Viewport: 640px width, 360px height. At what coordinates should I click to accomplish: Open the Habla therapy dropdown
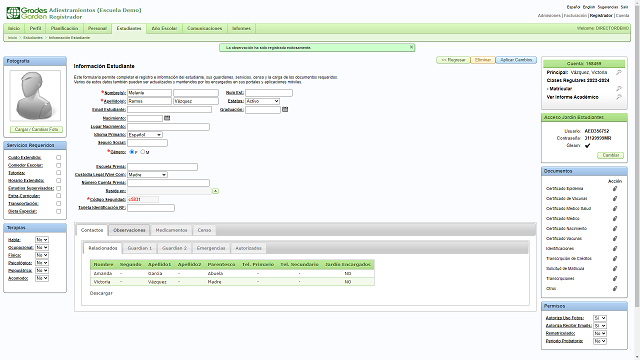42,240
